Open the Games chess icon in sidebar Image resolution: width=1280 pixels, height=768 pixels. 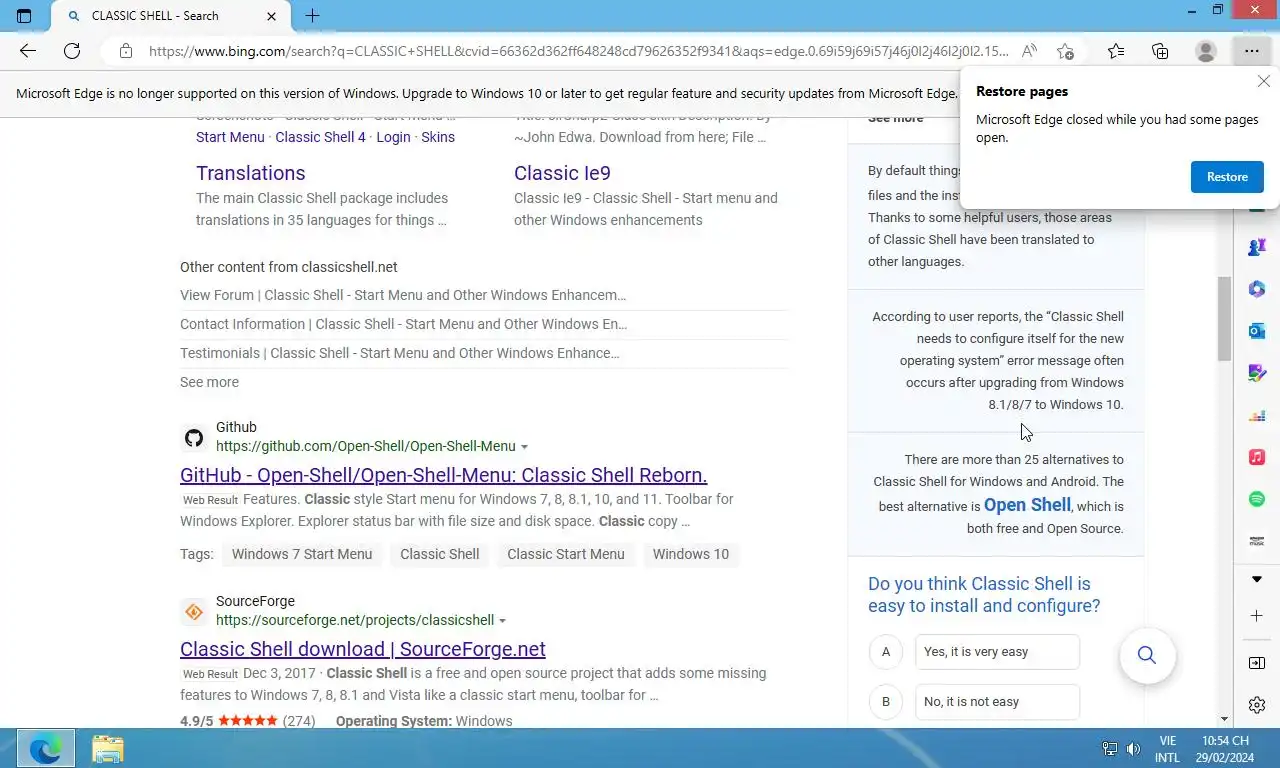1257,246
